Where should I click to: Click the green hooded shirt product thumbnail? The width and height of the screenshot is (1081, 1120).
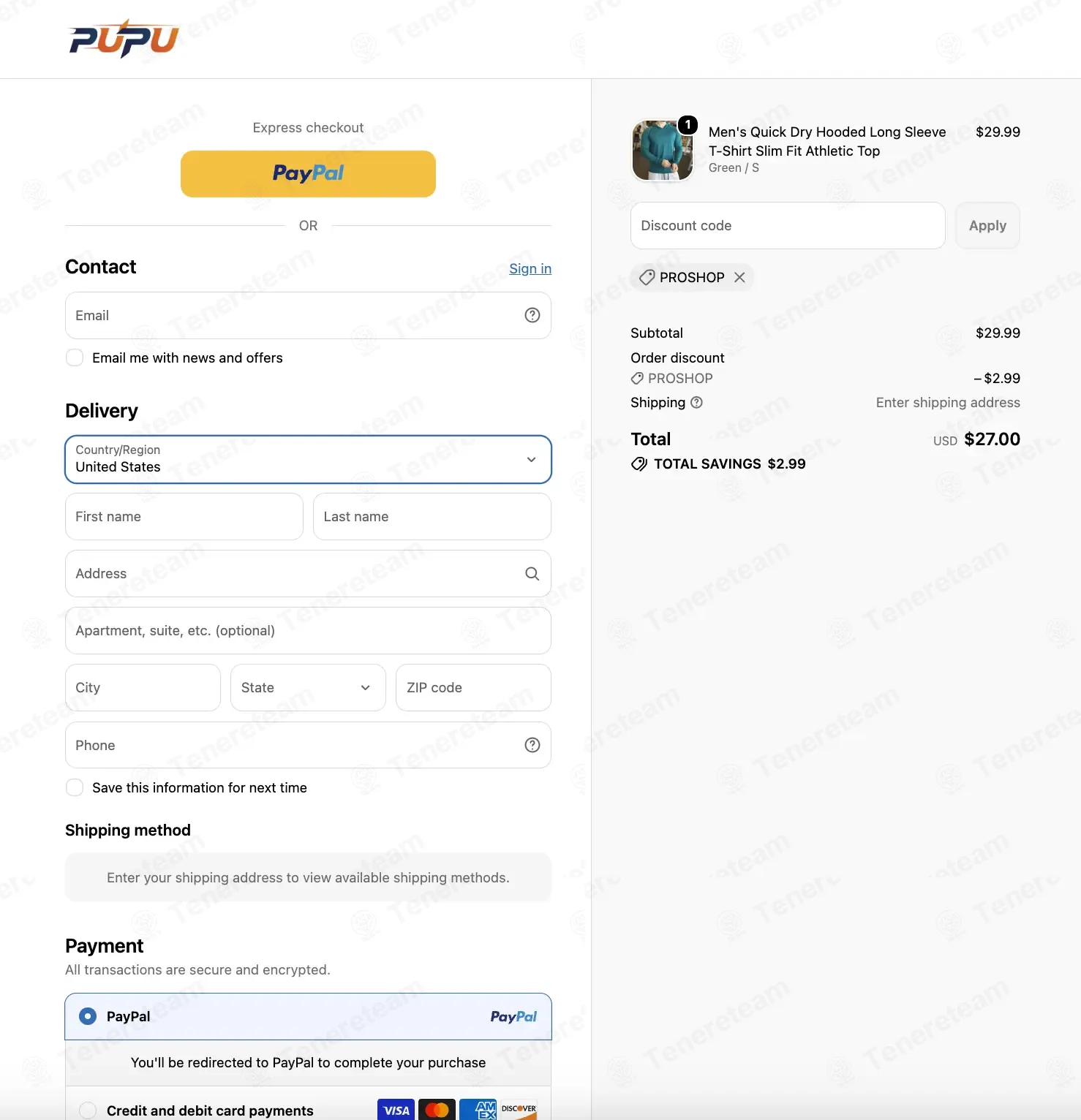(662, 151)
